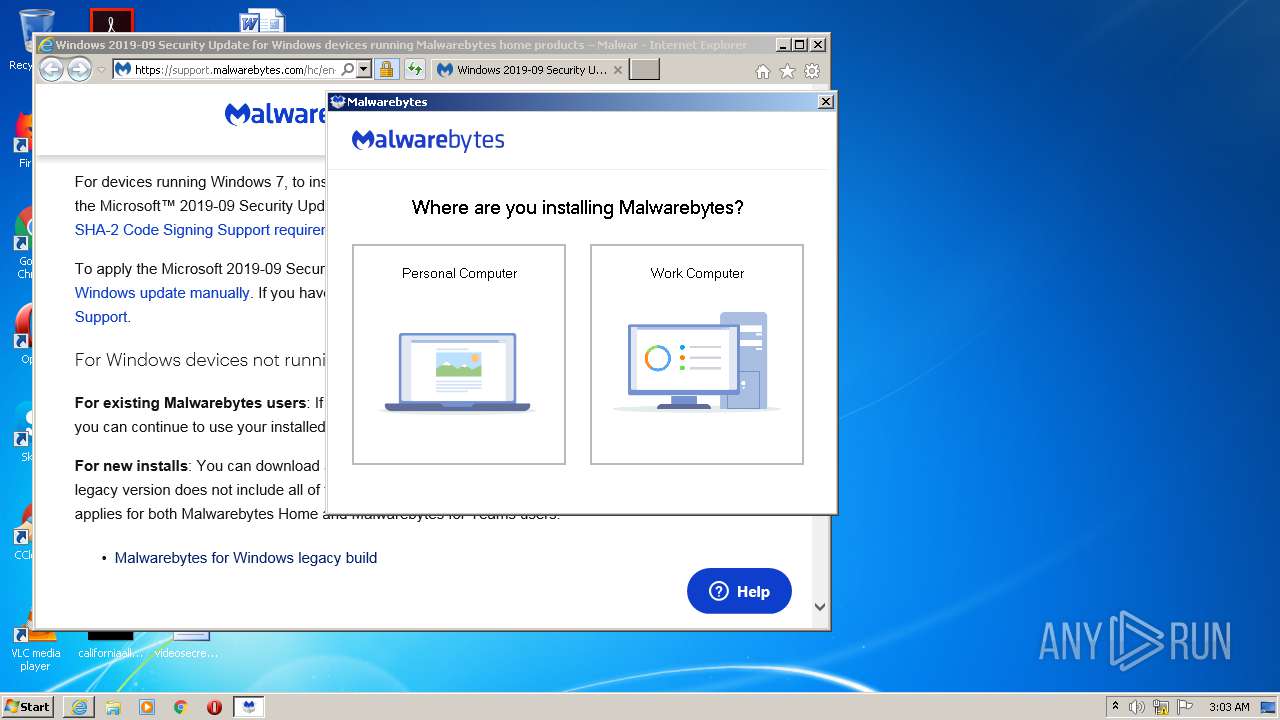
Task: Click the Malwarebytes installer title bar icon
Action: pyautogui.click(x=338, y=102)
